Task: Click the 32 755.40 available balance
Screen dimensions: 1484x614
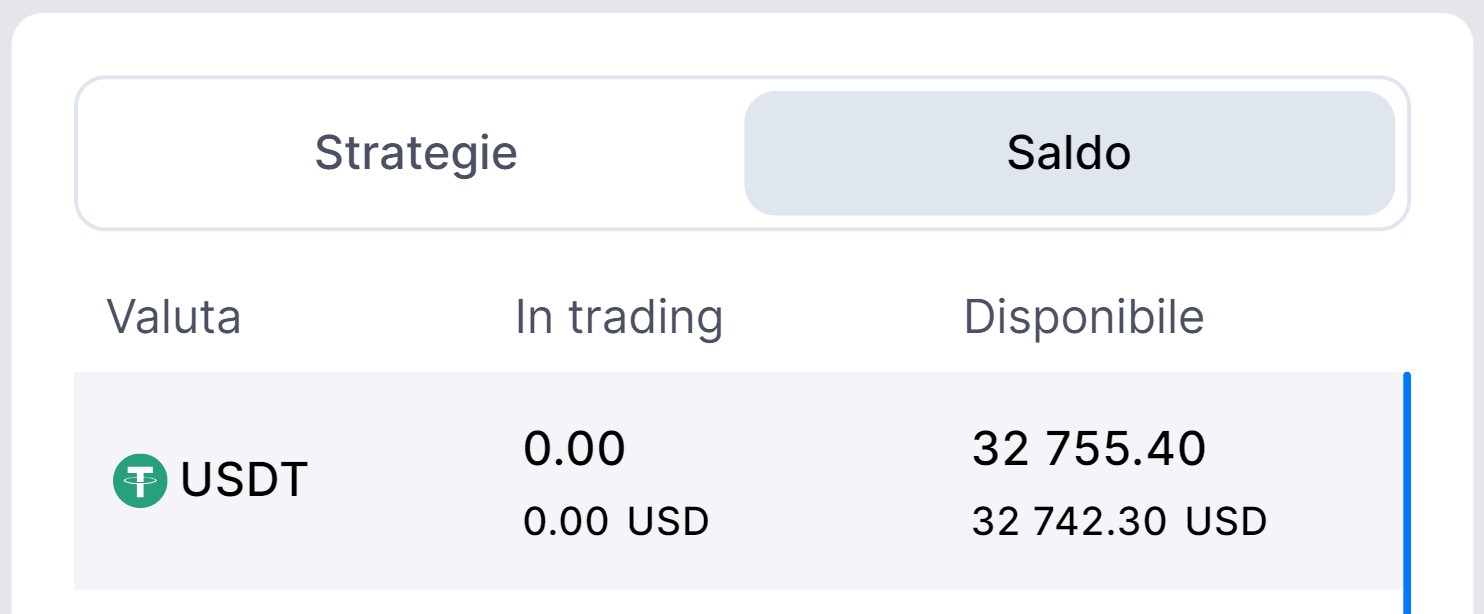Action: (1089, 449)
